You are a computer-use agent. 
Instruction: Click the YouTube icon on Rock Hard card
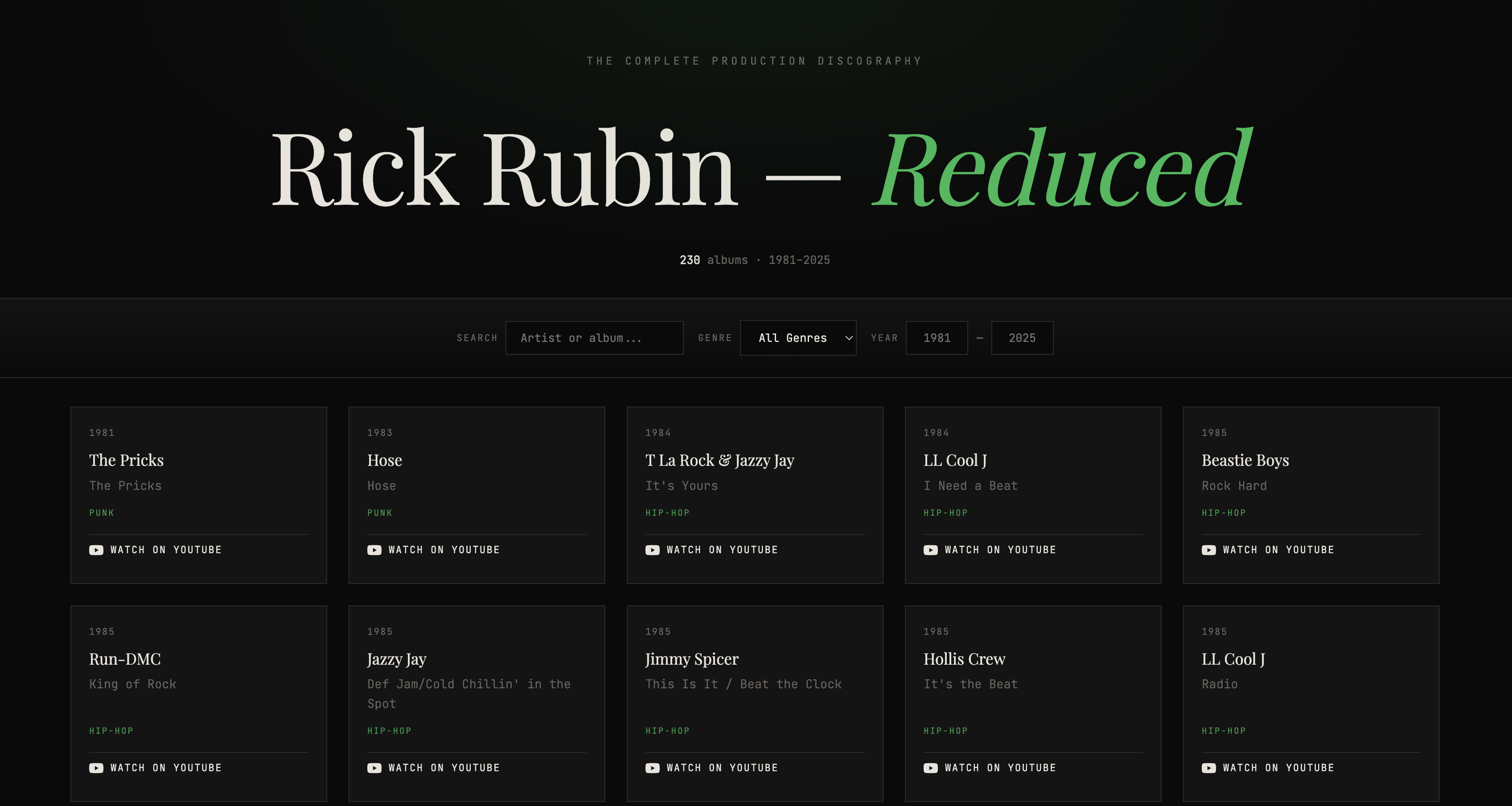click(x=1209, y=550)
